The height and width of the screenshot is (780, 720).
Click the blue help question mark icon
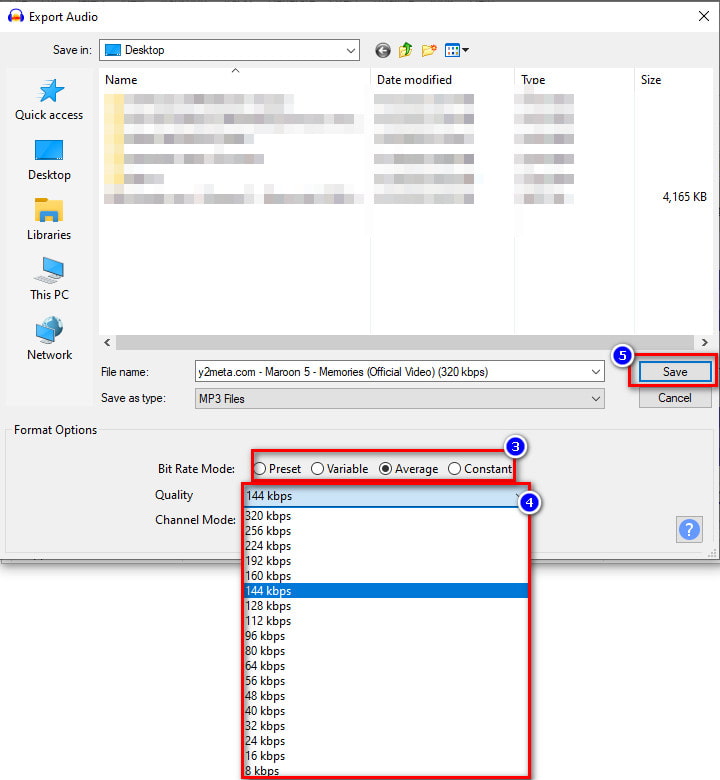pyautogui.click(x=689, y=529)
